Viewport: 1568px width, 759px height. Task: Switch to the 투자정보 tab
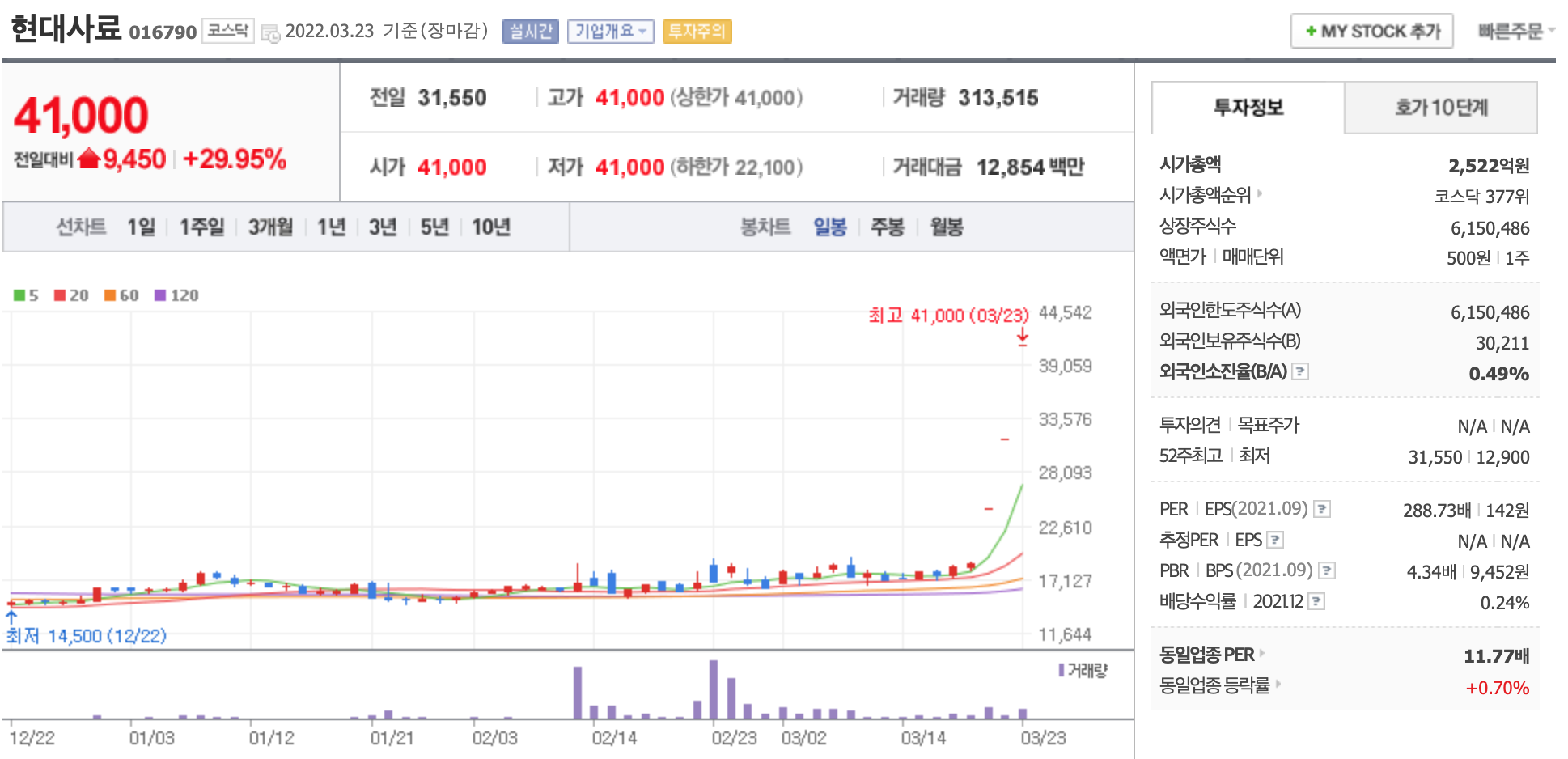point(1248,108)
